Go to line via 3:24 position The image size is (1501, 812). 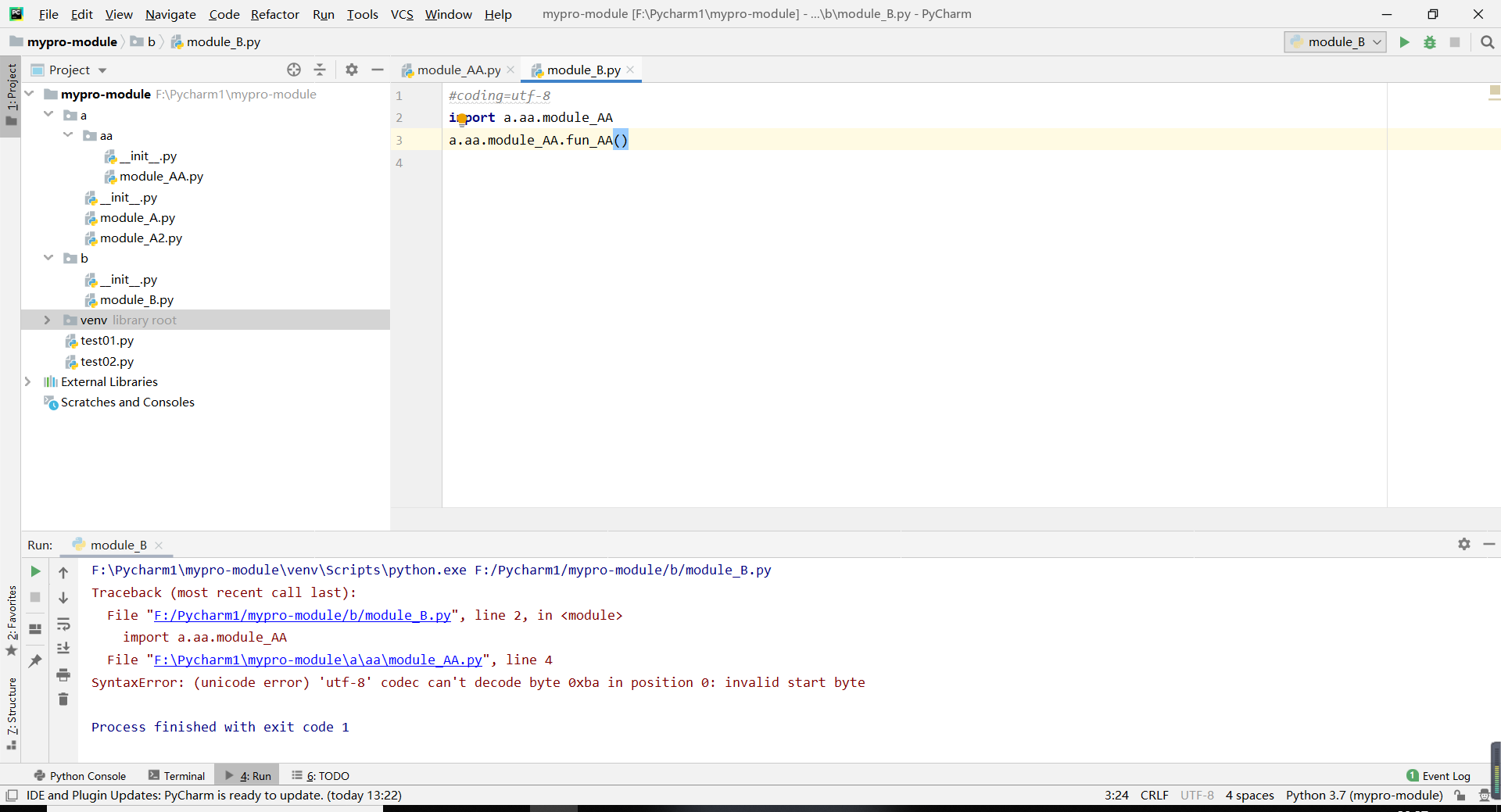click(1116, 796)
